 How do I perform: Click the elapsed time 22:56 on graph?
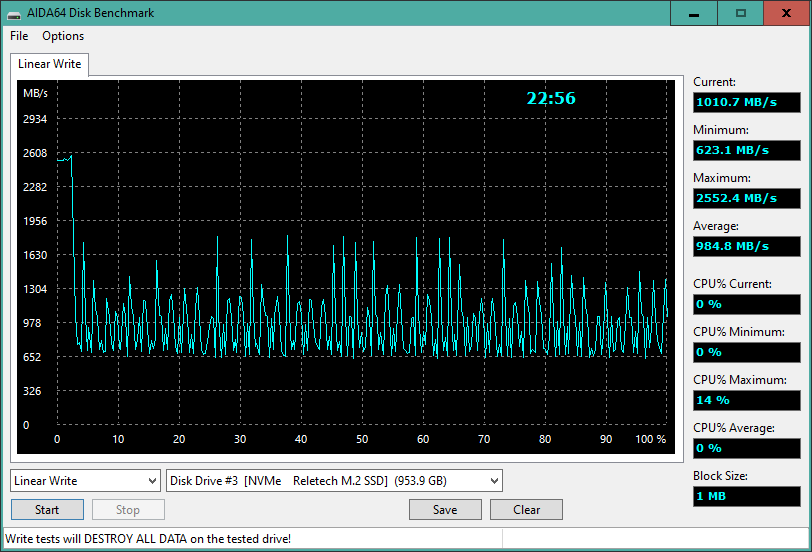551,98
